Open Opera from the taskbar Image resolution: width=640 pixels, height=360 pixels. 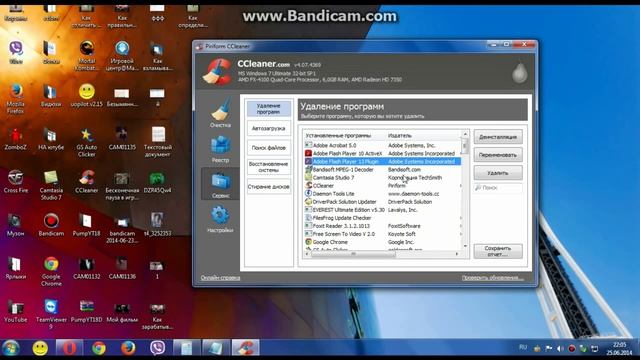69,348
